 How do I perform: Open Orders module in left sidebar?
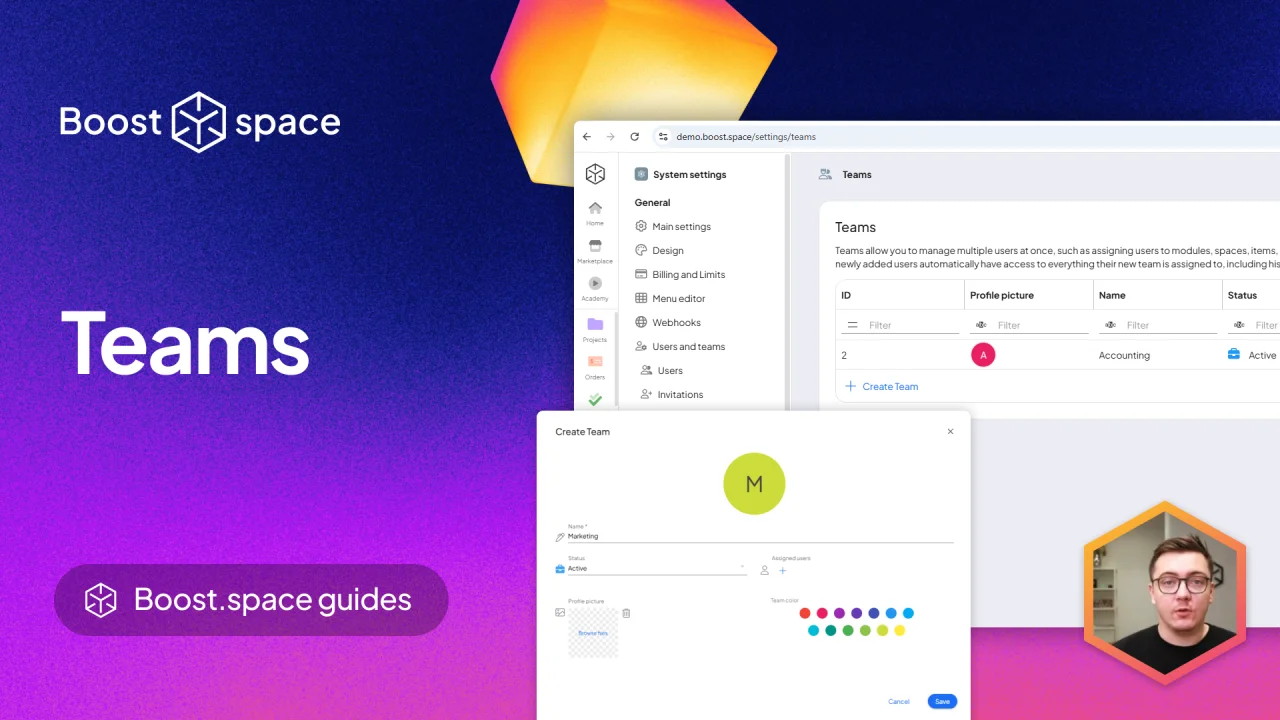point(595,367)
